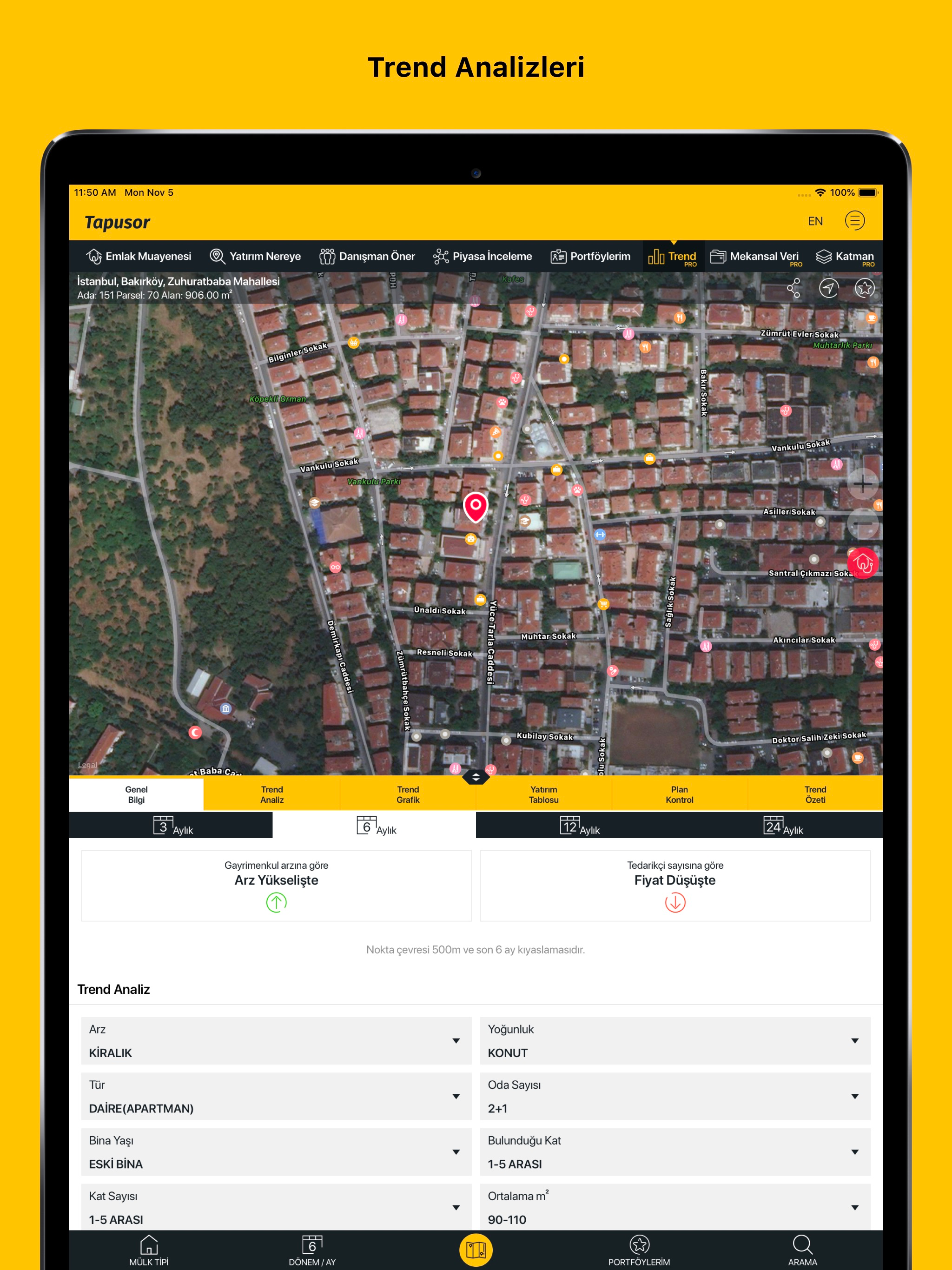Tap the location arrow icon
This screenshot has height=1270, width=952.
[x=828, y=288]
